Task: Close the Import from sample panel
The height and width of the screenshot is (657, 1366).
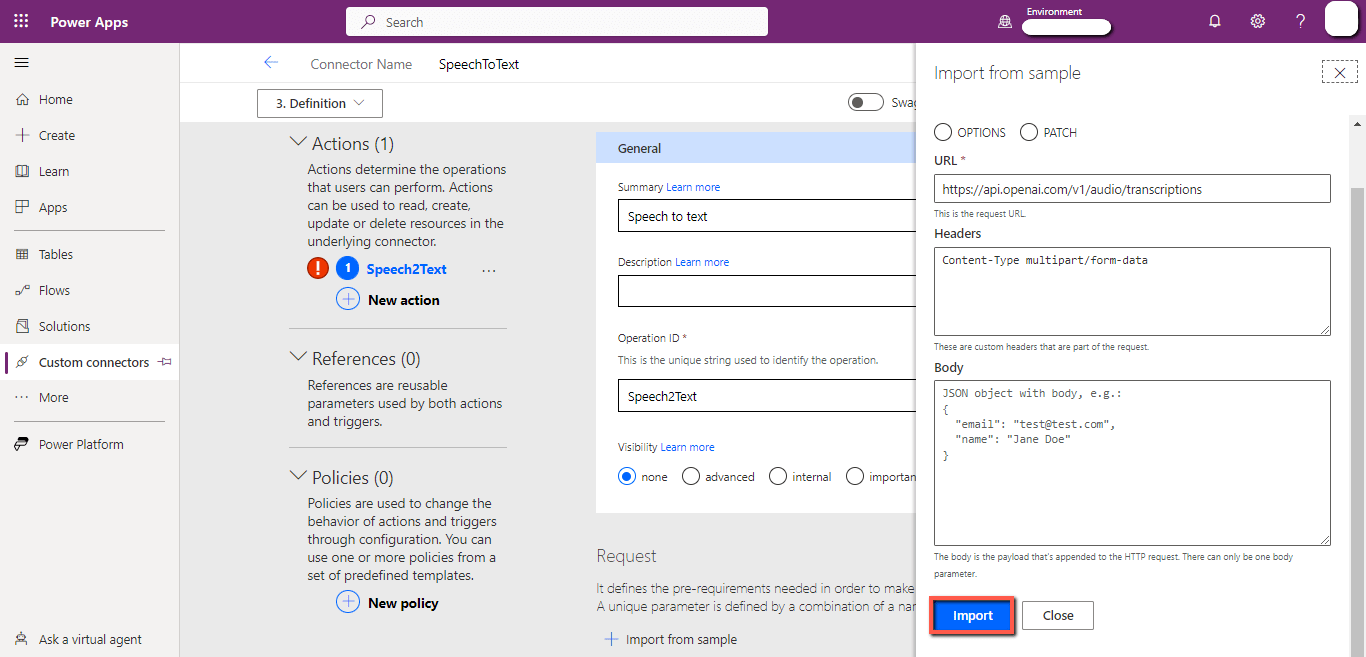Action: 1339,72
